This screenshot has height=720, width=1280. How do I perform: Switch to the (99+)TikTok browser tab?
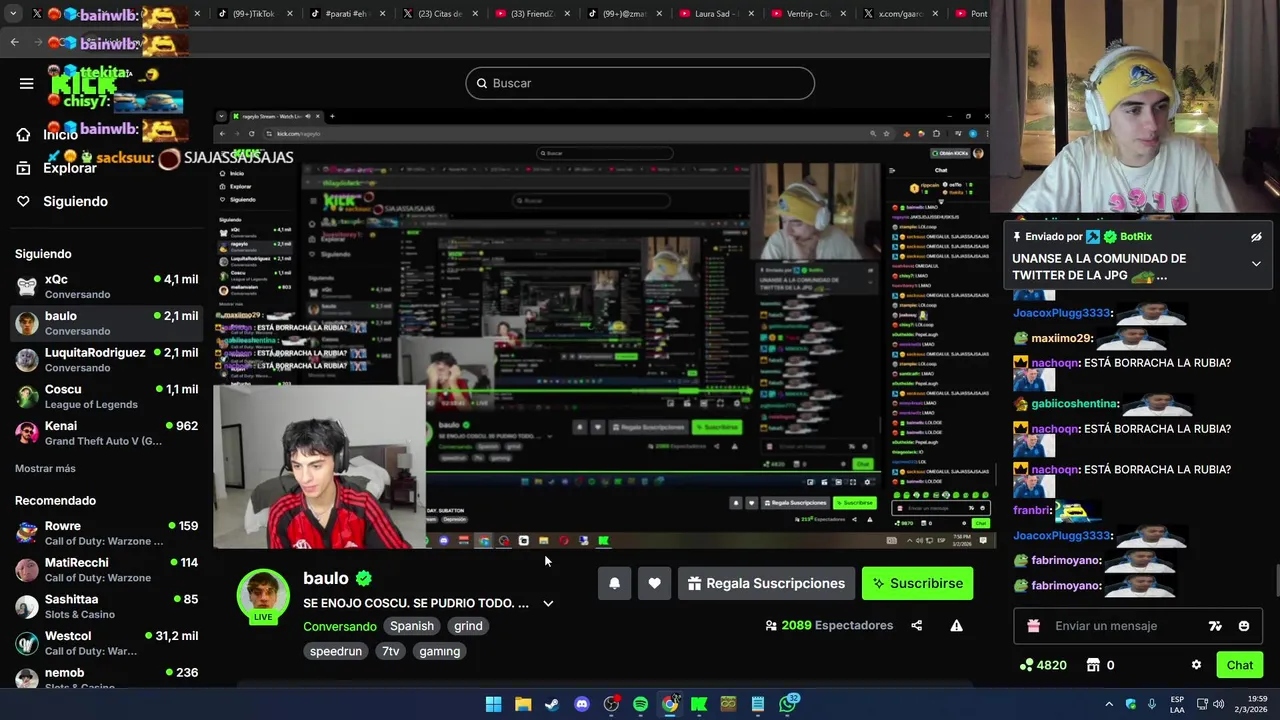point(255,14)
